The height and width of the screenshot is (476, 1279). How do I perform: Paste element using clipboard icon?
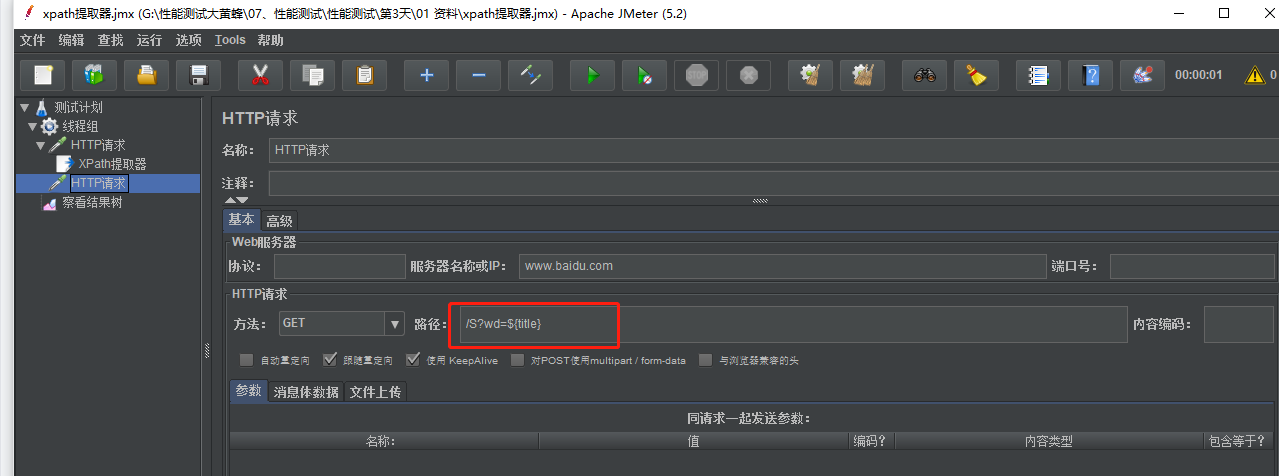364,75
